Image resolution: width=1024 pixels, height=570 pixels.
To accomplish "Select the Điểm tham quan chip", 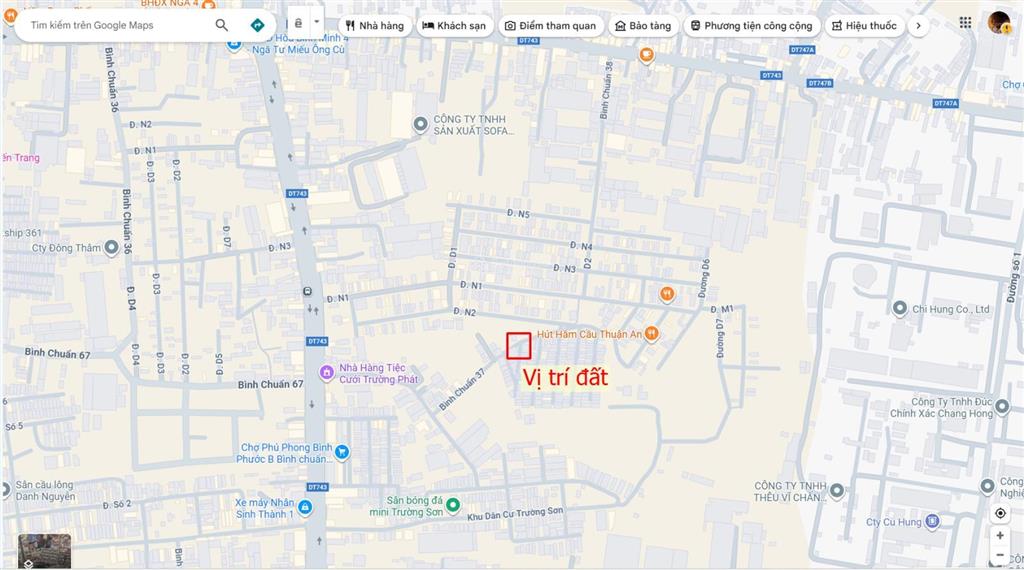I will (x=551, y=25).
